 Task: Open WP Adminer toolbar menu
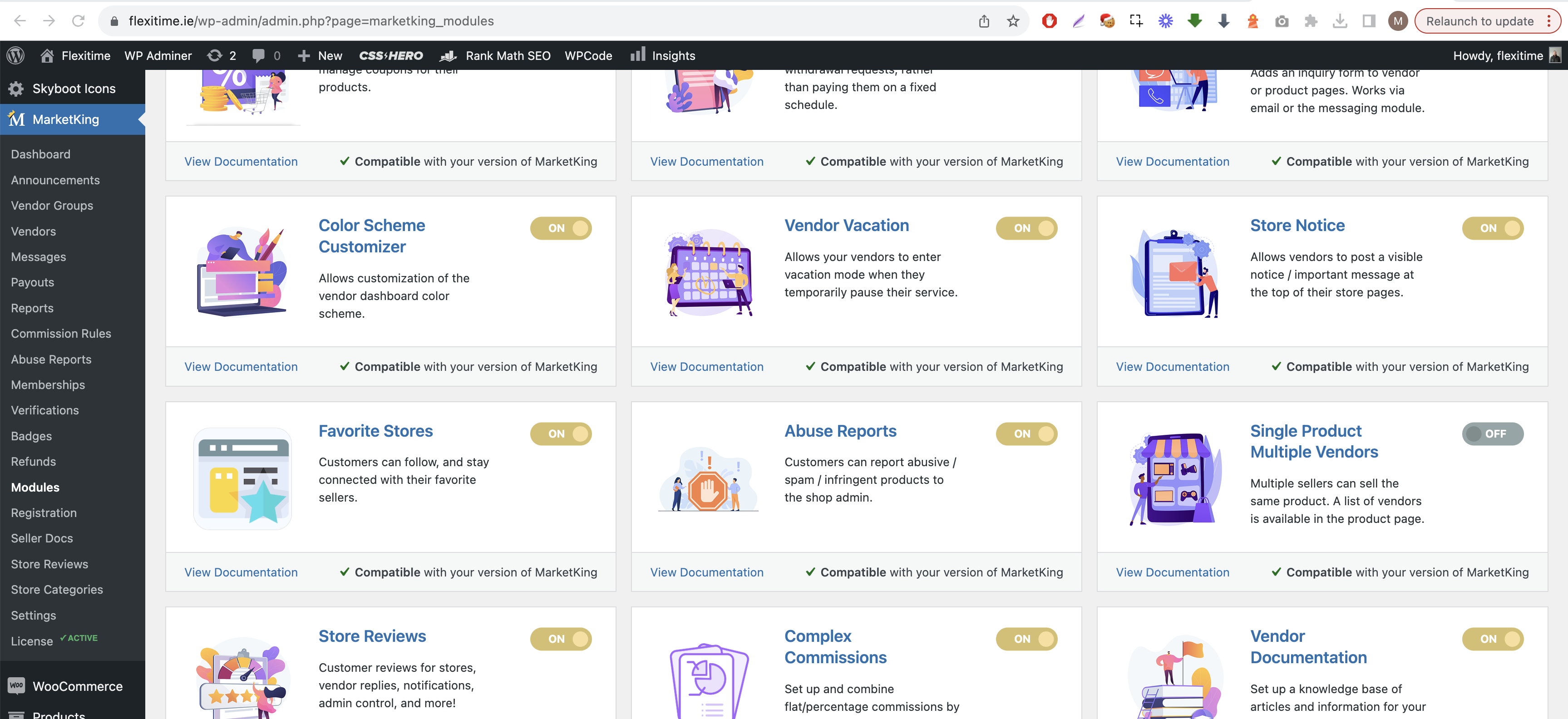pyautogui.click(x=158, y=55)
